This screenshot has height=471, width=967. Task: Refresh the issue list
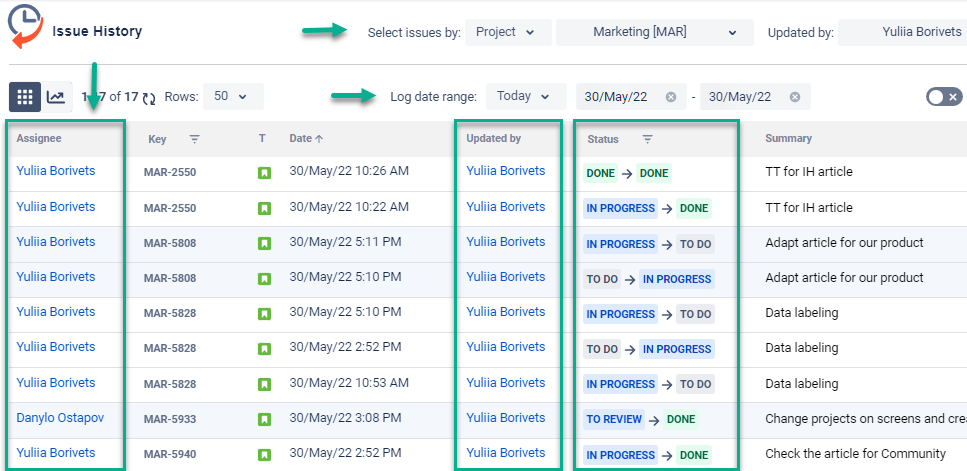click(x=149, y=97)
